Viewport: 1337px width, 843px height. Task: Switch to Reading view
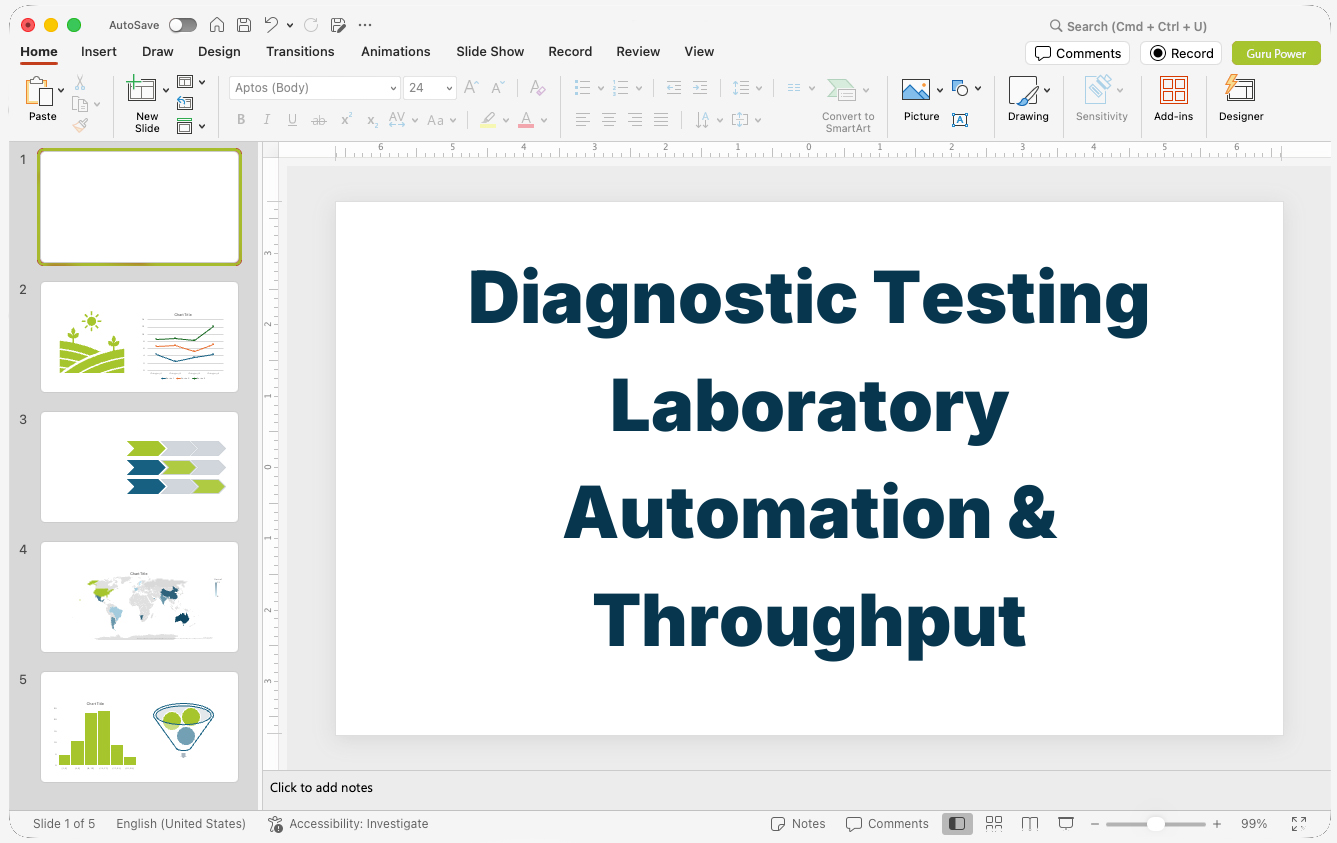point(1030,823)
